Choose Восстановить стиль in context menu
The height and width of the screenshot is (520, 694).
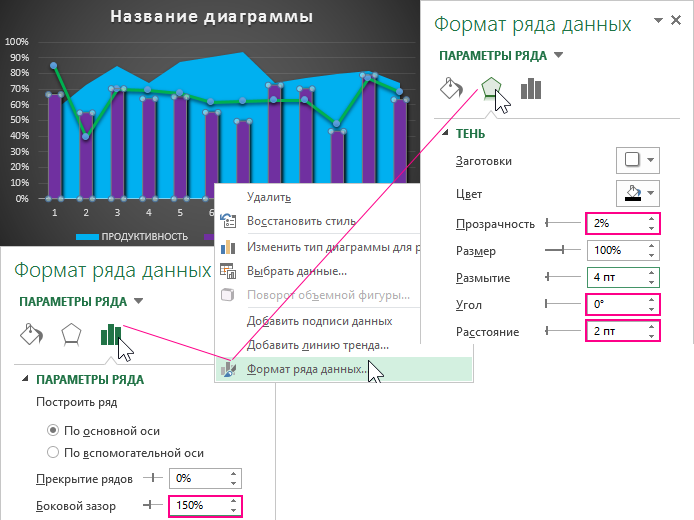[301, 221]
